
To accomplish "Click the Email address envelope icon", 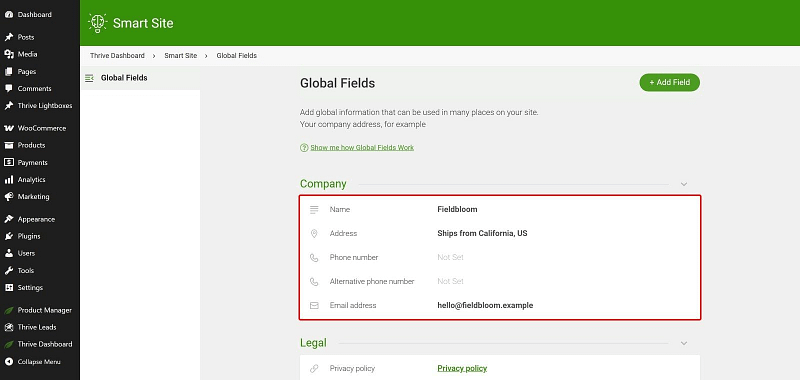I will click(x=314, y=306).
